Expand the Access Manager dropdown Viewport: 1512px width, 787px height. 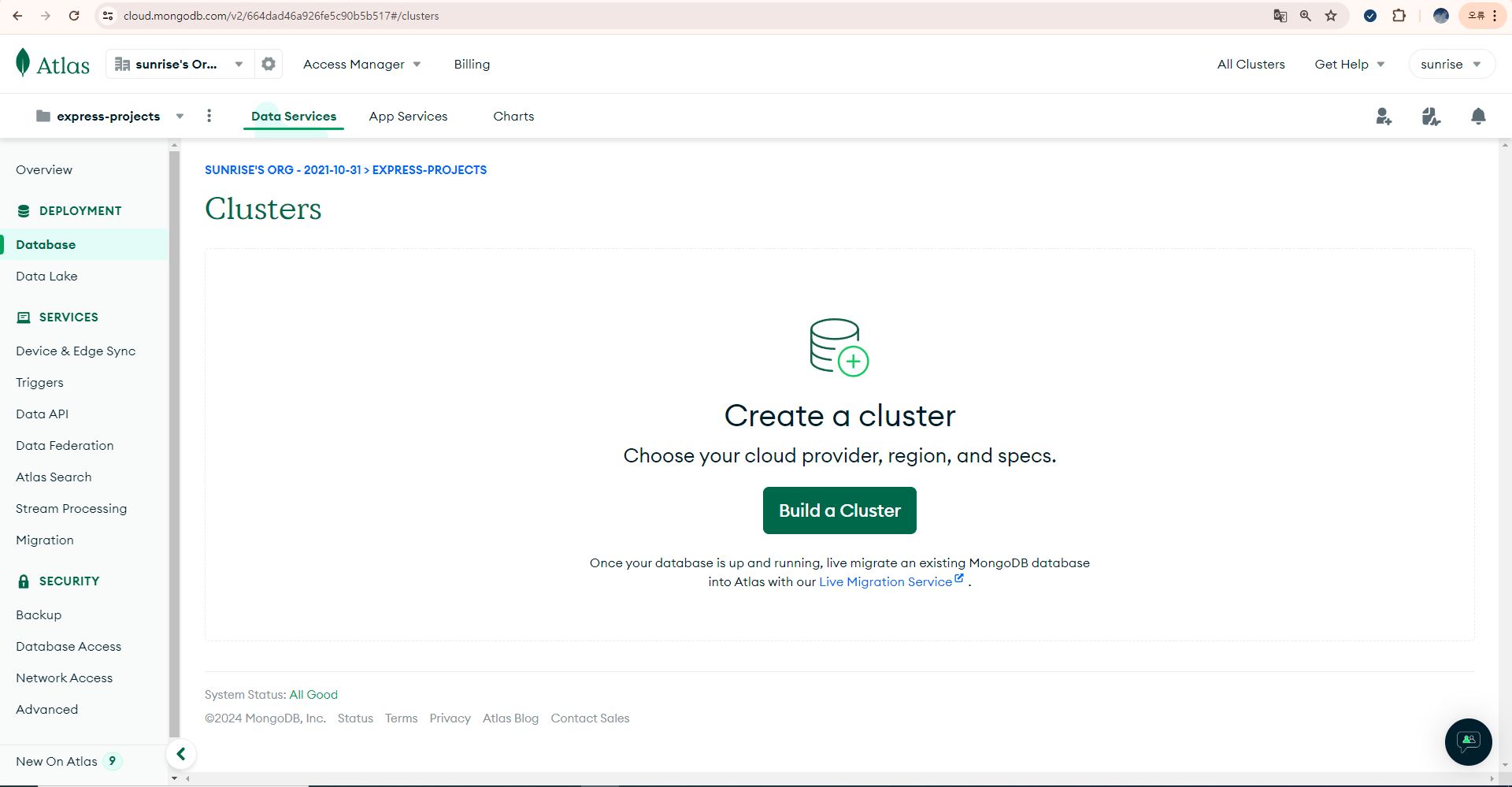(361, 64)
